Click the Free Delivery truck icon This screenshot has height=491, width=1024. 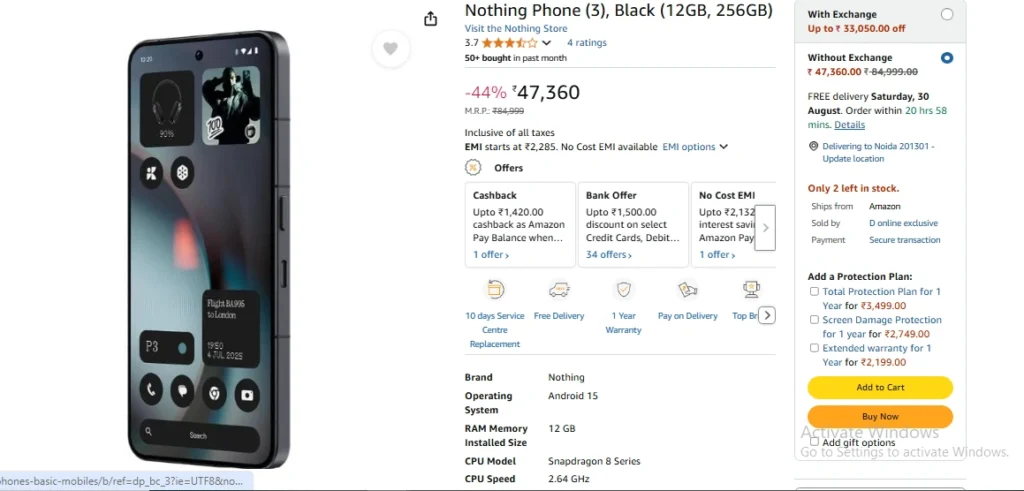[559, 290]
